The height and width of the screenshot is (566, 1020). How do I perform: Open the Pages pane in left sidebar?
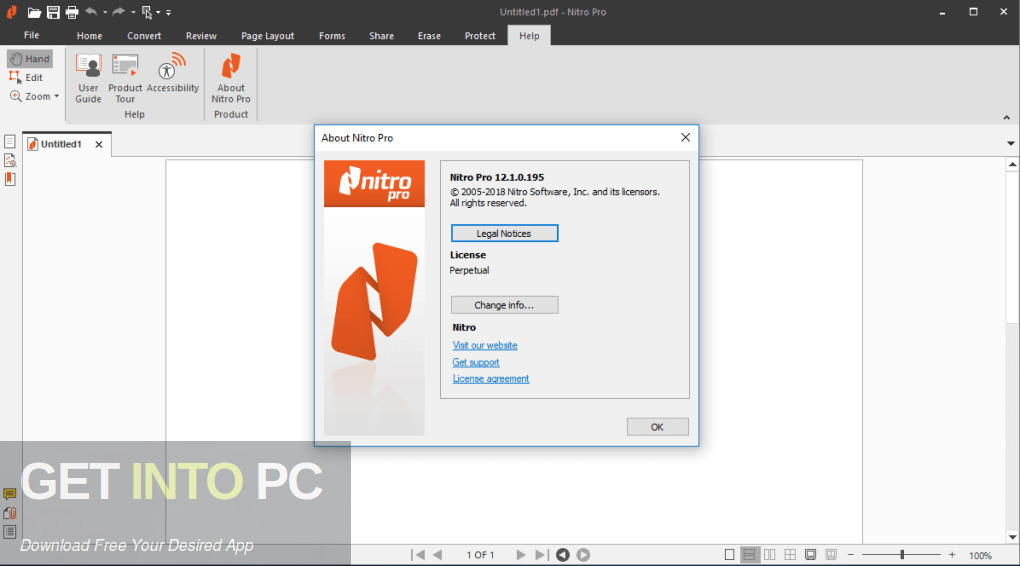click(x=10, y=141)
